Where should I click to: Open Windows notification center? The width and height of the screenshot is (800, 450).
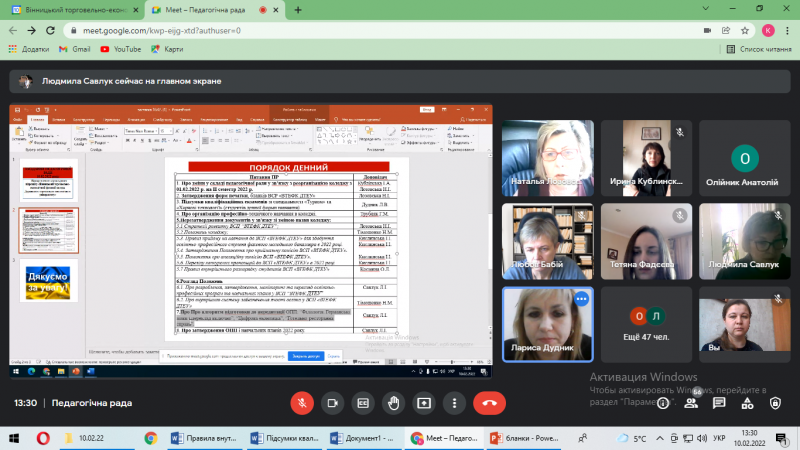[x=781, y=438]
